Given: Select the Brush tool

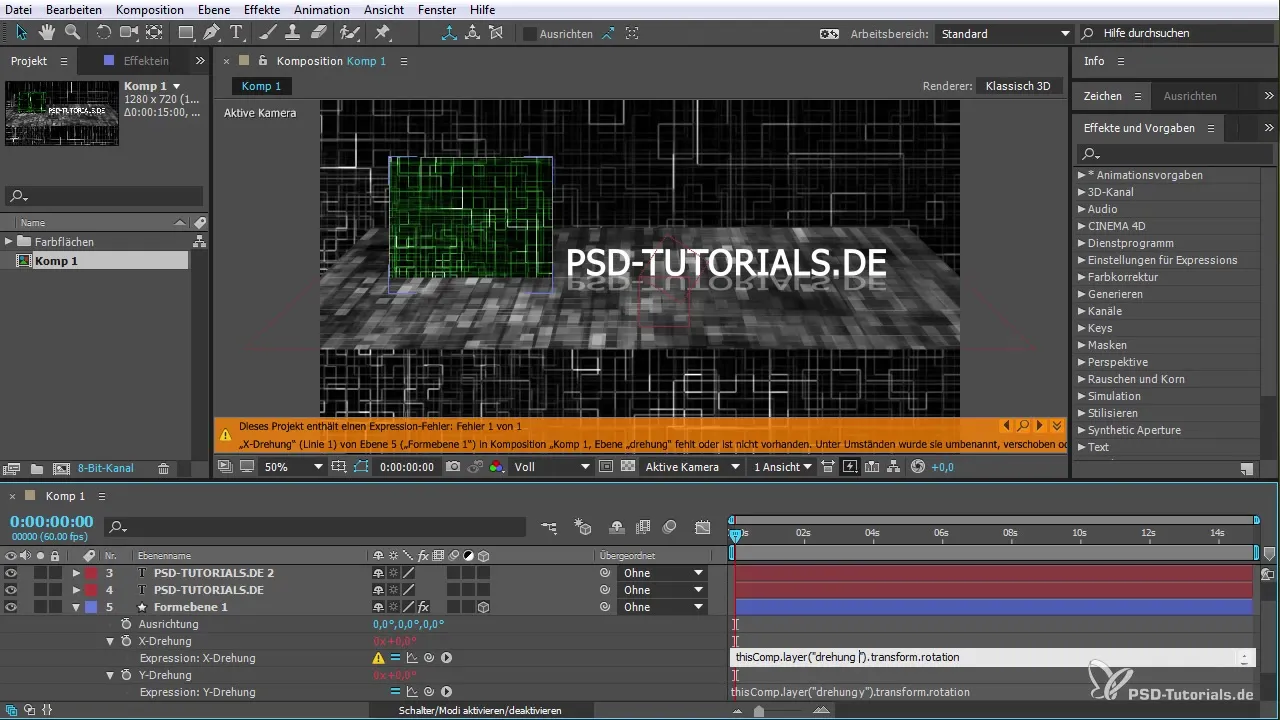Looking at the screenshot, I should pos(270,33).
